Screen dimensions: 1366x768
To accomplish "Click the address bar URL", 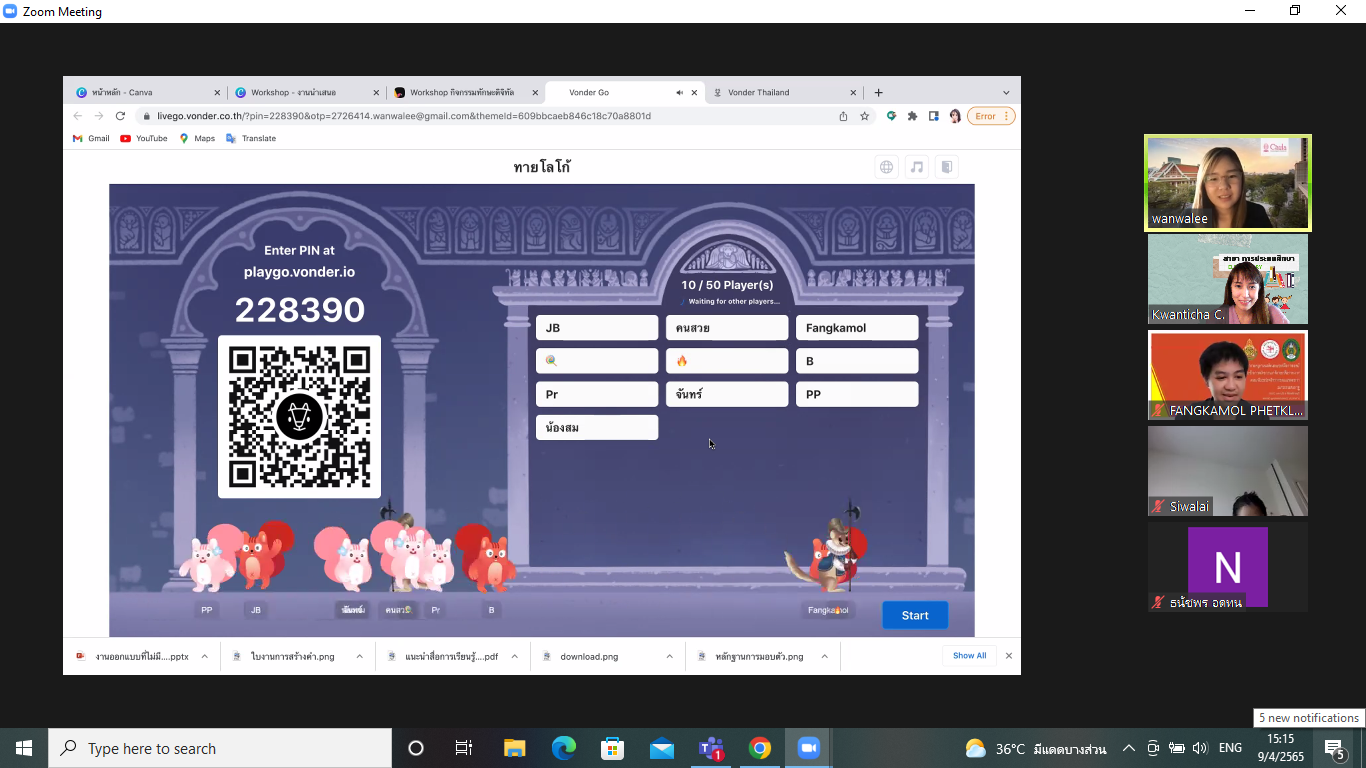I will coord(403,116).
